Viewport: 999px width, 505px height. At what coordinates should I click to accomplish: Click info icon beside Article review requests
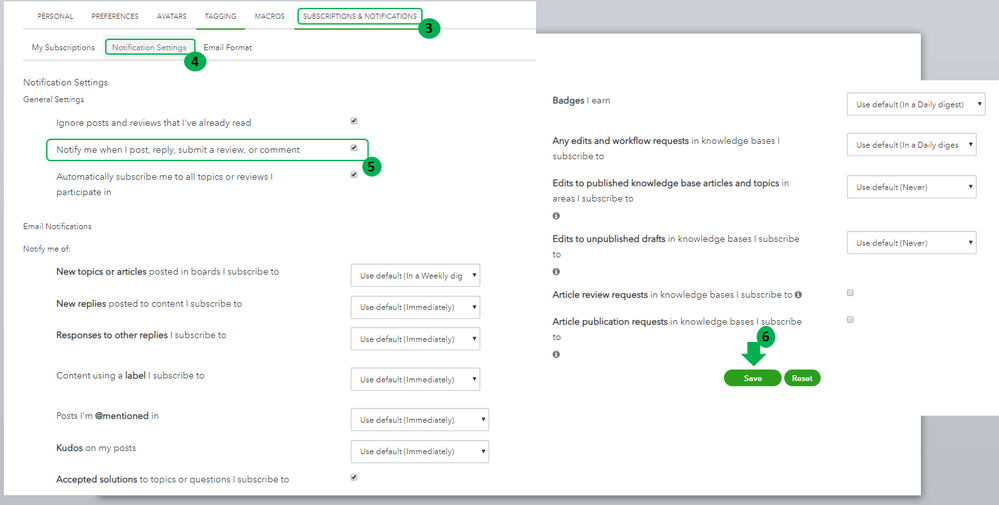click(x=798, y=295)
